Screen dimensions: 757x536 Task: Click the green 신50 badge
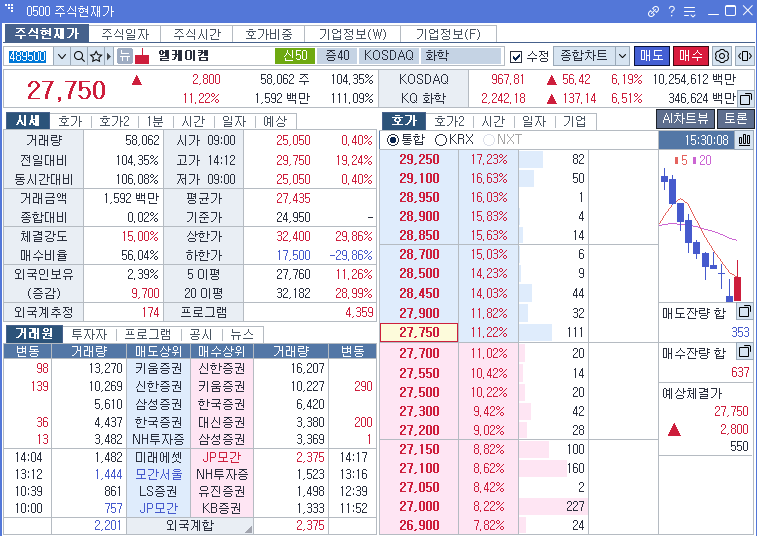coord(295,56)
